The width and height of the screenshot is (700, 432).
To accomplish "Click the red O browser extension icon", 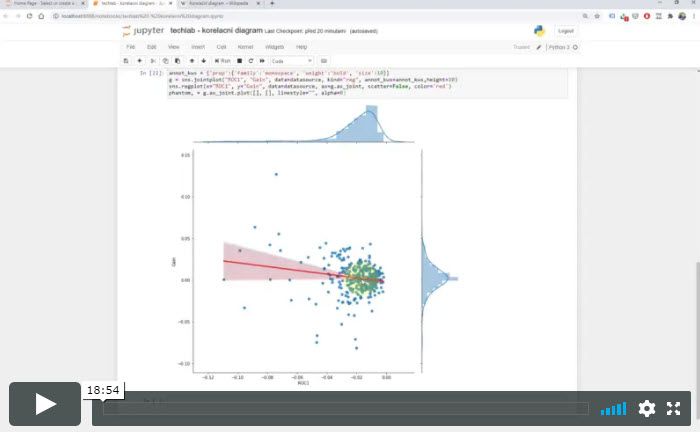I will coord(647,16).
